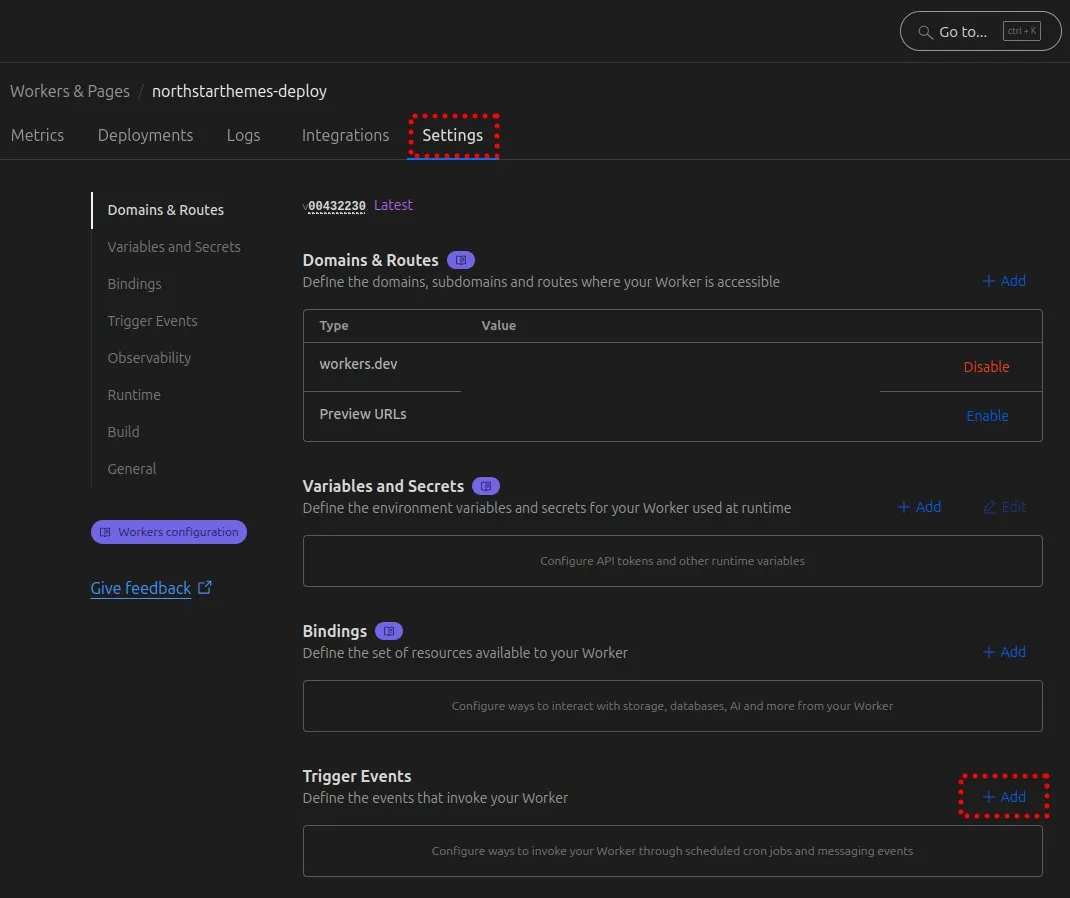Click pencil icon next to Edit
This screenshot has height=898, width=1070.
click(x=989, y=507)
